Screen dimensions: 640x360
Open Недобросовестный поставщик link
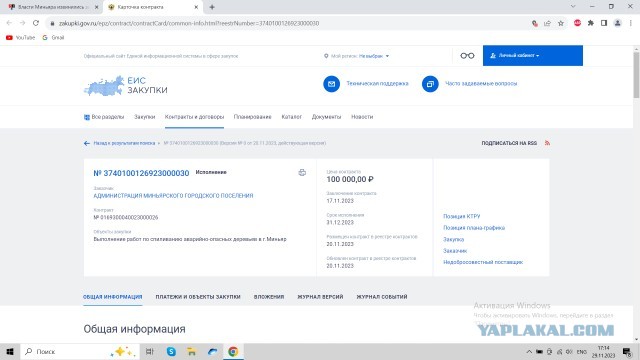483,262
